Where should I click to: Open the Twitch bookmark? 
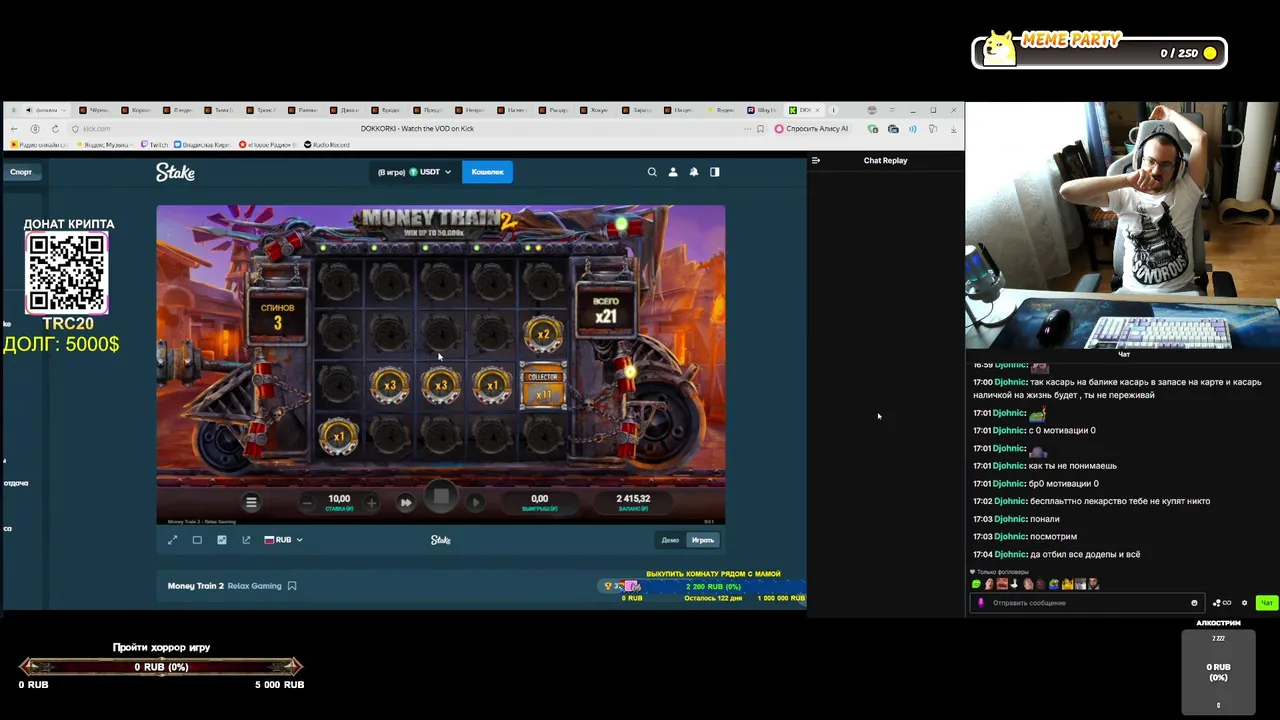click(x=155, y=145)
